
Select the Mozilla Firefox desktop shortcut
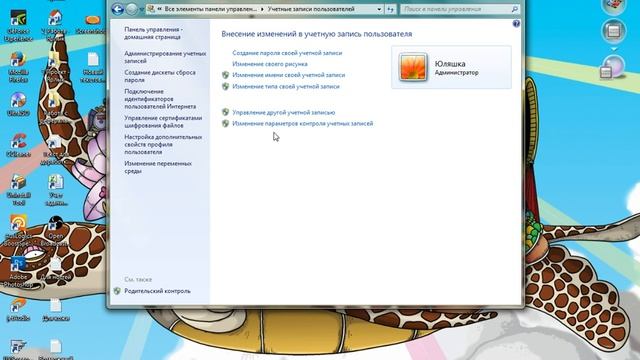(x=18, y=67)
